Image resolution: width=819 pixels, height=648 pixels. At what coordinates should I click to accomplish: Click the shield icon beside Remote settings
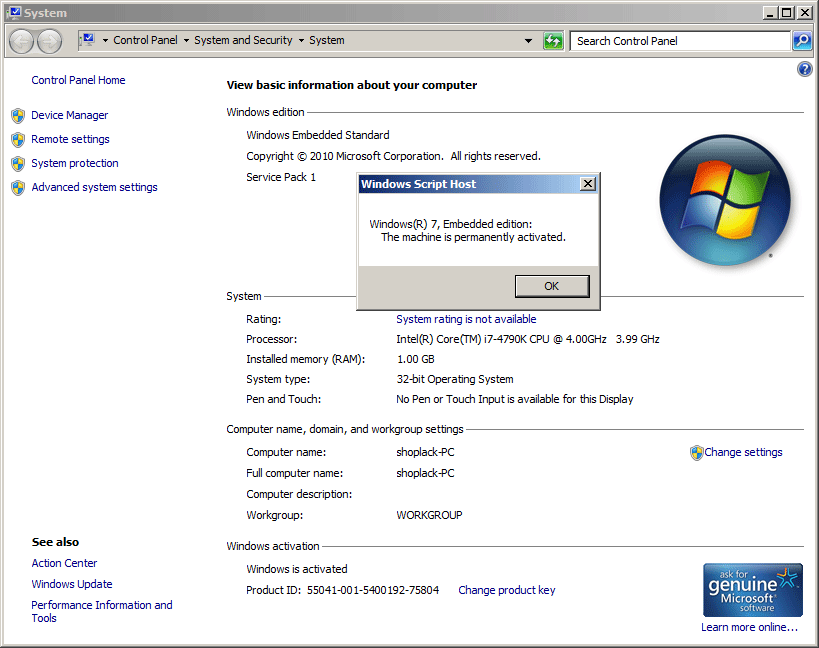coord(18,139)
